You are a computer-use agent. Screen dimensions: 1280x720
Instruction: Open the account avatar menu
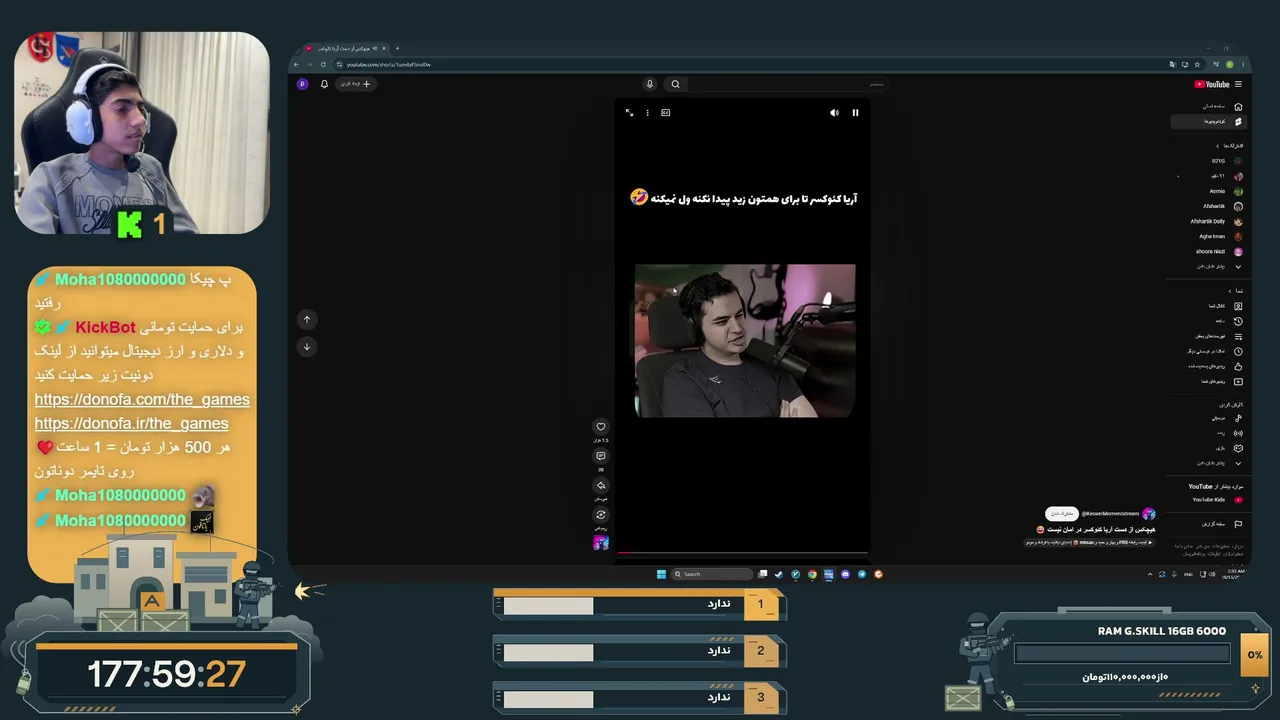pyautogui.click(x=302, y=84)
